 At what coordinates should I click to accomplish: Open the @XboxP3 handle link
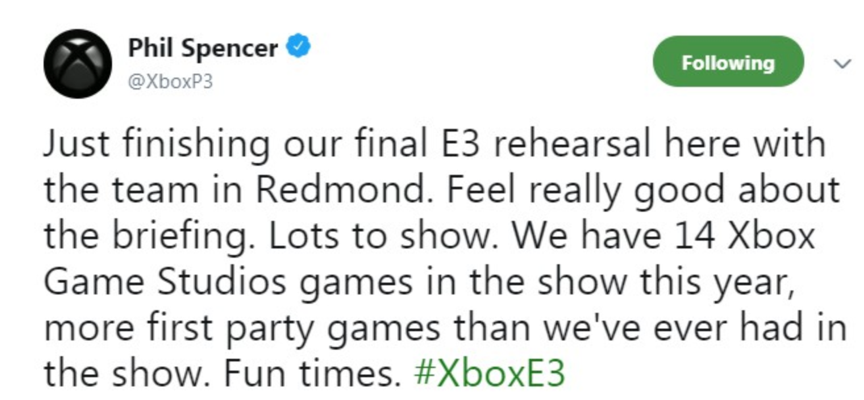170,82
